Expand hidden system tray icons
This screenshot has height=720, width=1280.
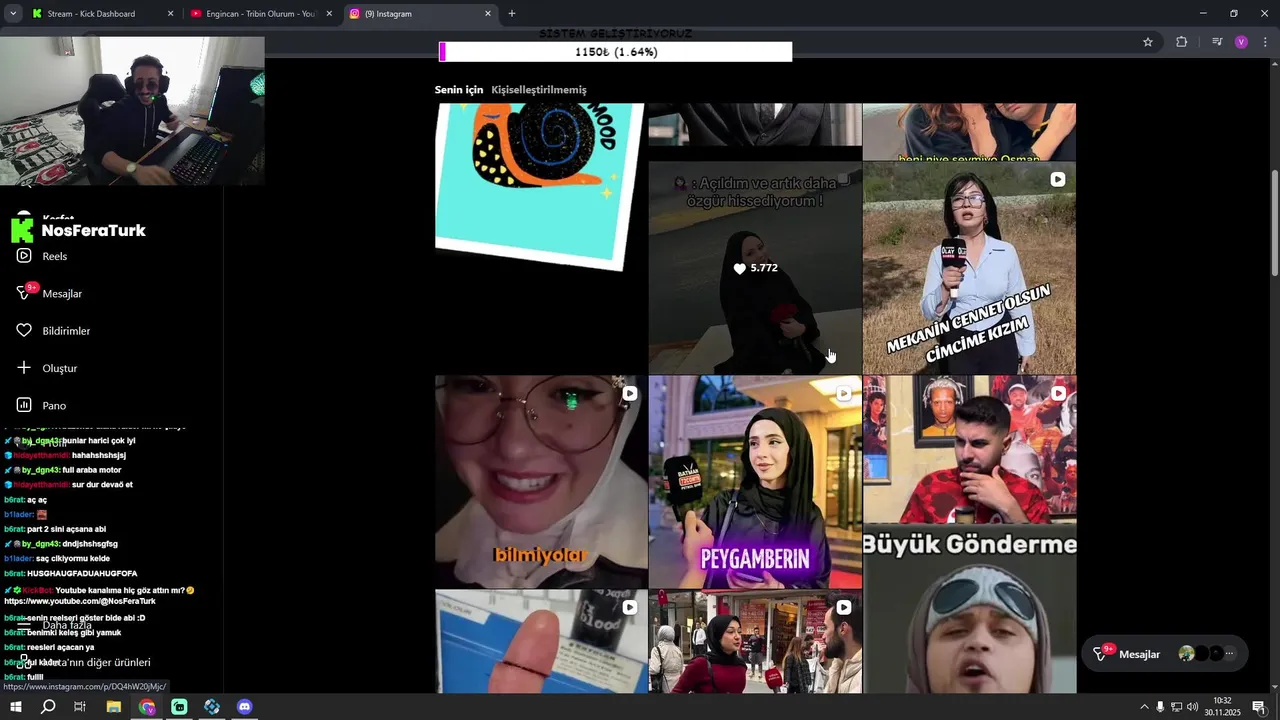(x=1144, y=707)
